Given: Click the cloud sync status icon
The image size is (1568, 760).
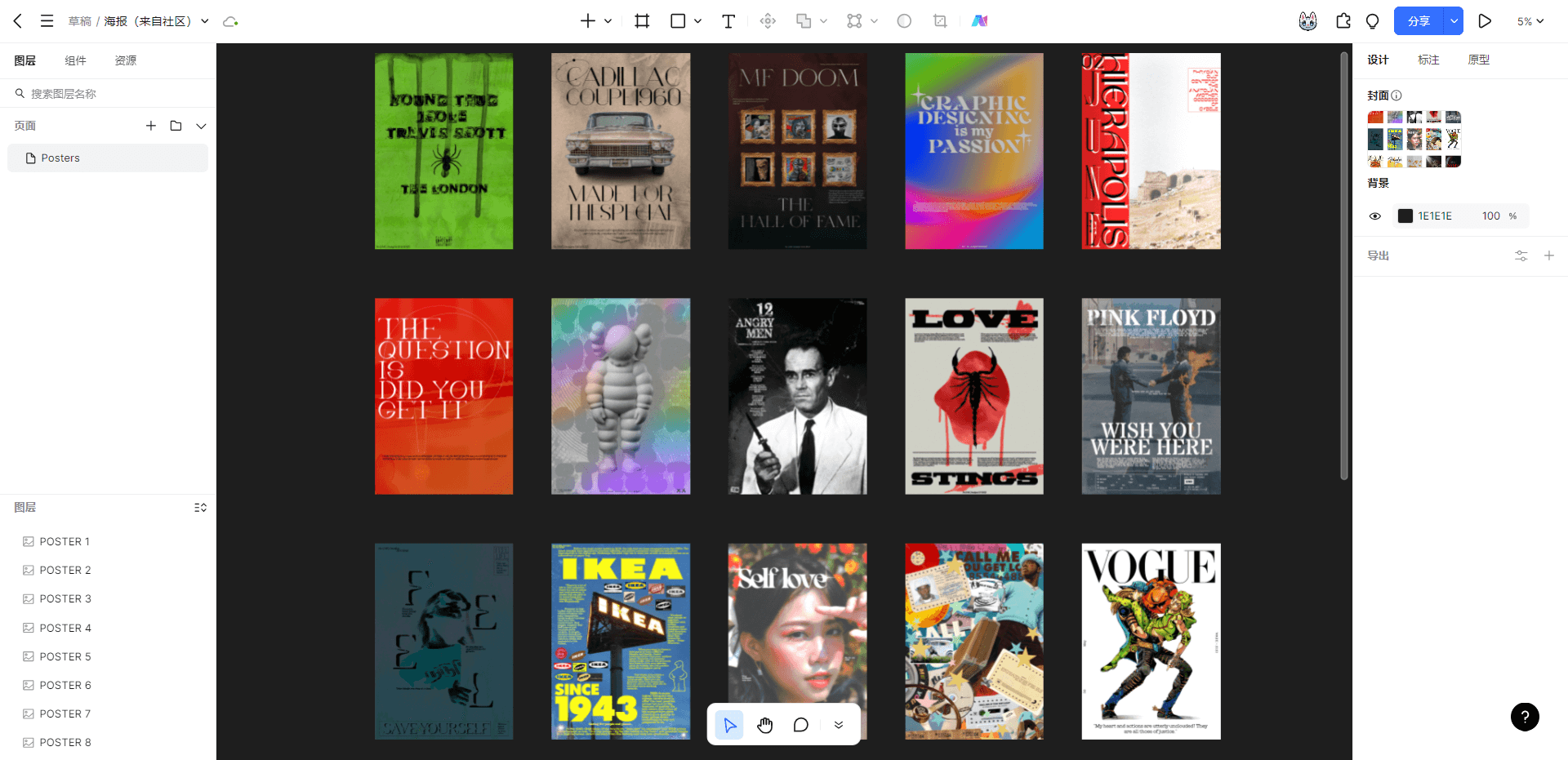Looking at the screenshot, I should [230, 21].
